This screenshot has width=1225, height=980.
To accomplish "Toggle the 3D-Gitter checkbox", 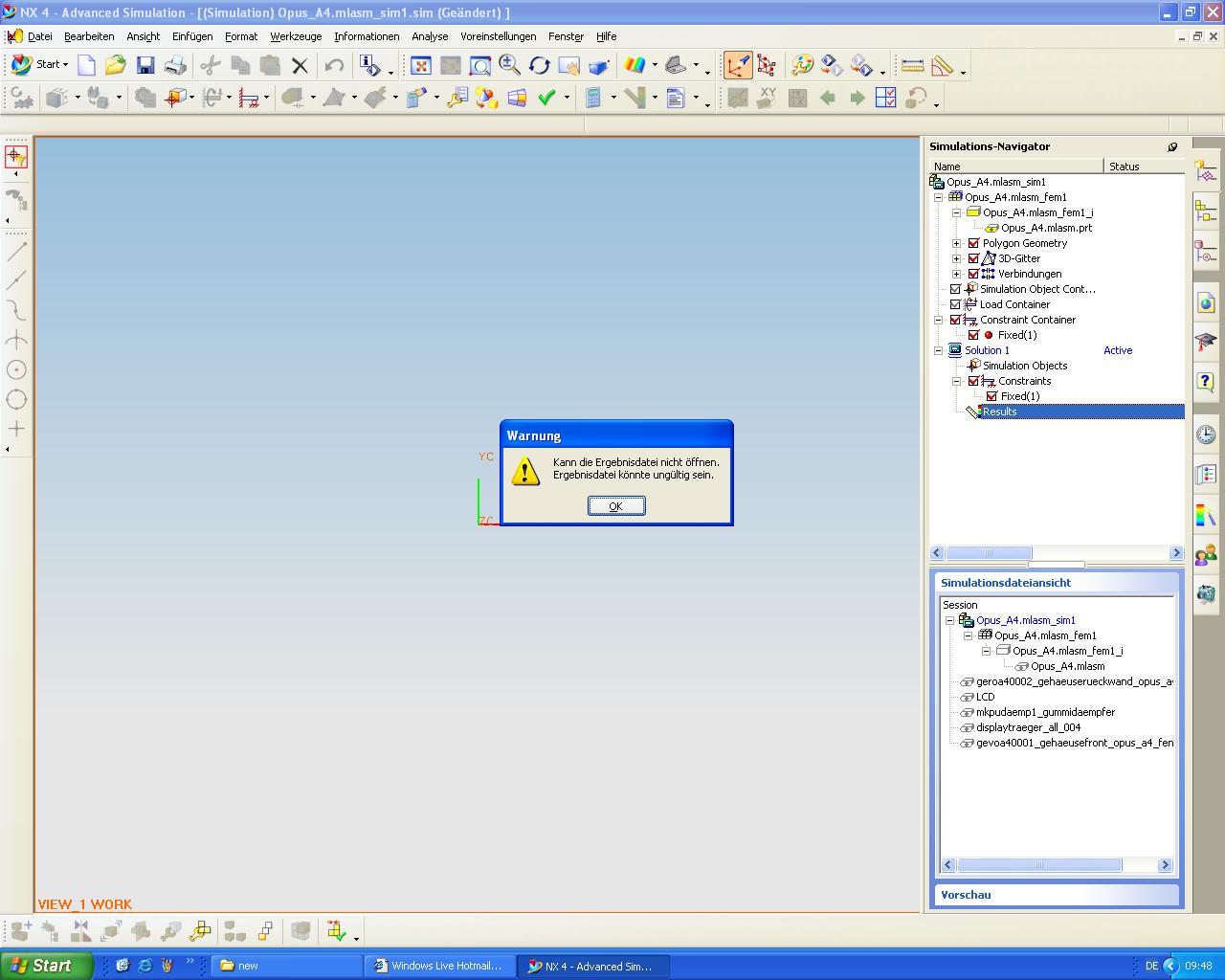I will (973, 258).
